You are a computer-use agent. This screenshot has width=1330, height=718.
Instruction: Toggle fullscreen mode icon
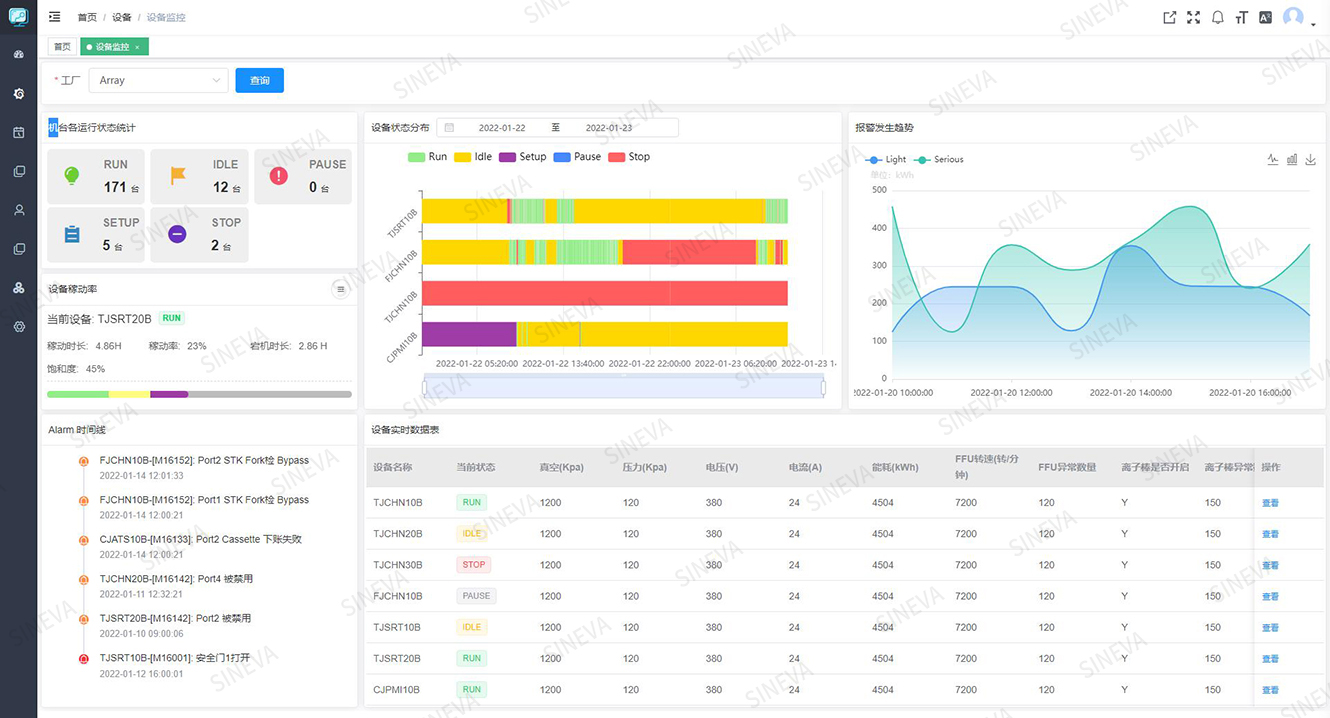point(1193,17)
